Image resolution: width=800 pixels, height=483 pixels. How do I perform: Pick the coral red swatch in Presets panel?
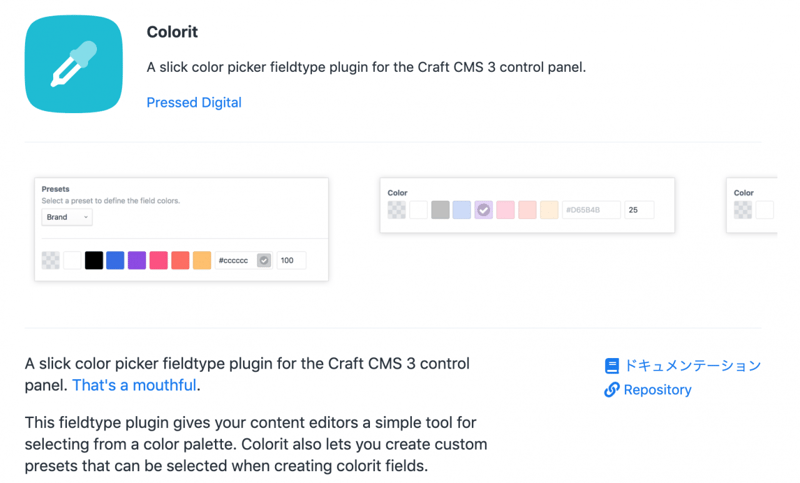tap(180, 260)
